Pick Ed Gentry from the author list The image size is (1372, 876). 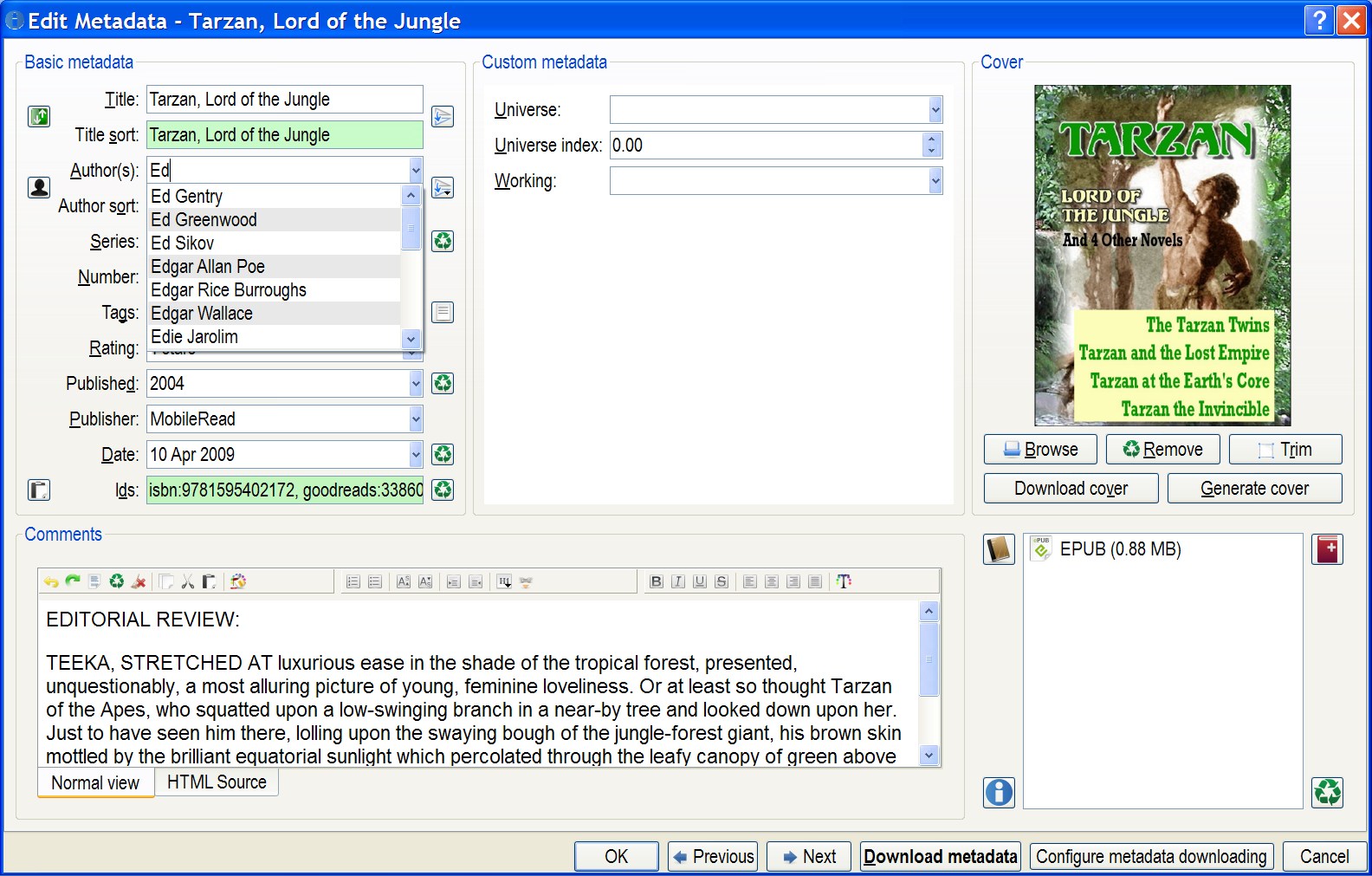[275, 196]
